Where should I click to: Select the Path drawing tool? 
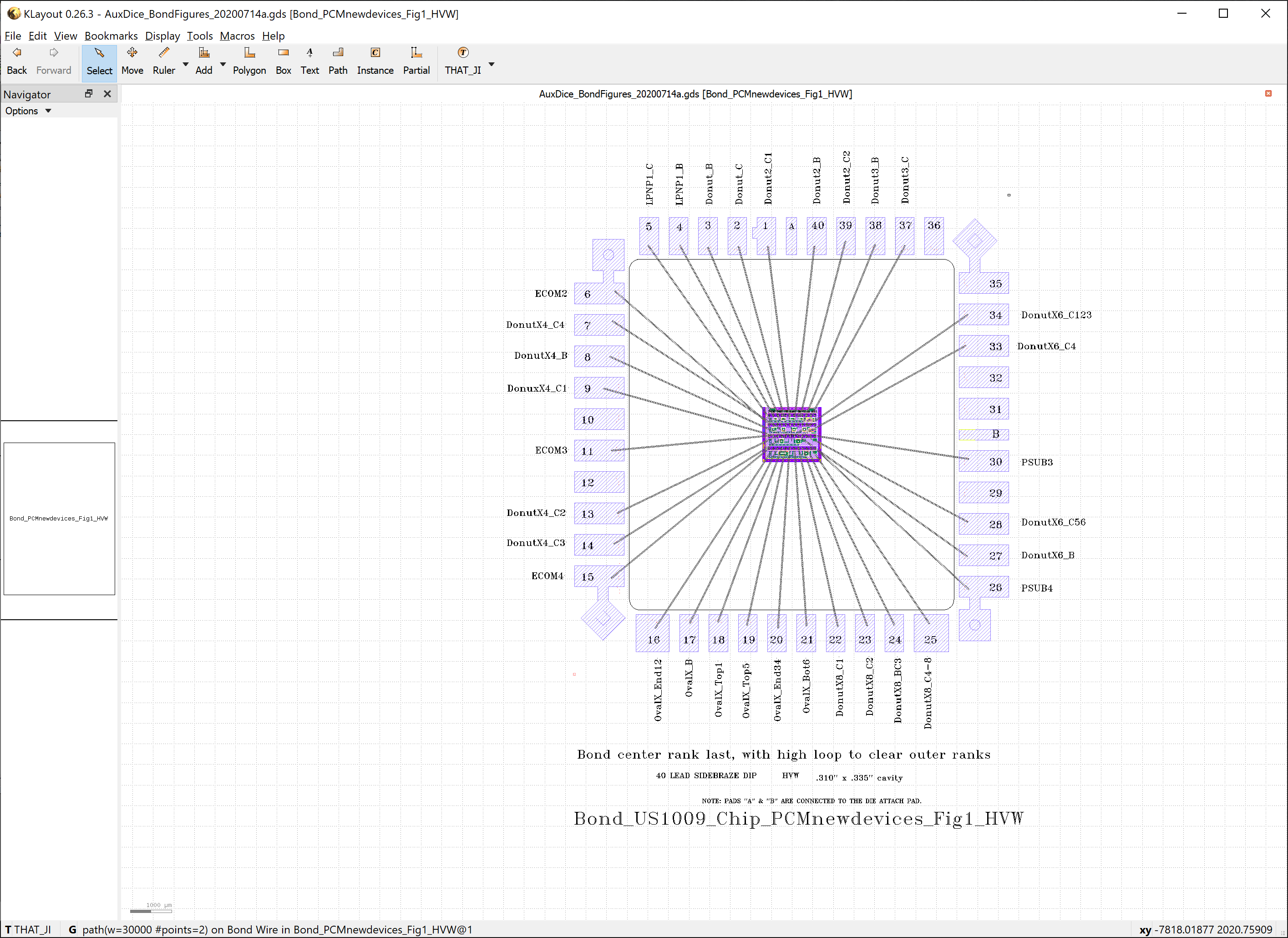click(337, 61)
